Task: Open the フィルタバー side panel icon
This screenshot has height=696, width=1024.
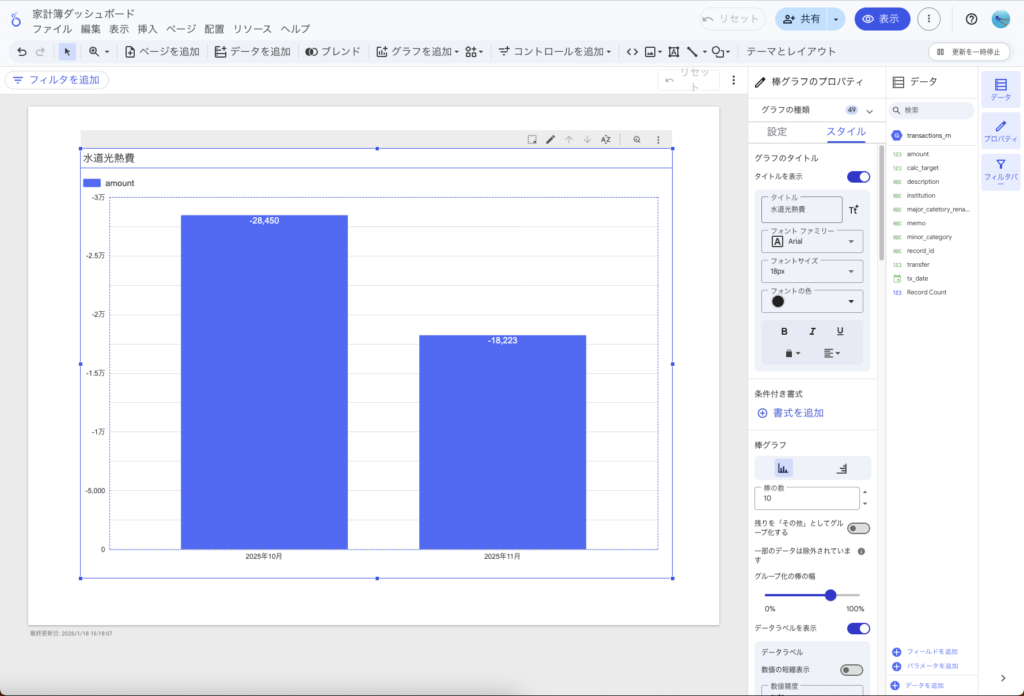Action: [1000, 170]
